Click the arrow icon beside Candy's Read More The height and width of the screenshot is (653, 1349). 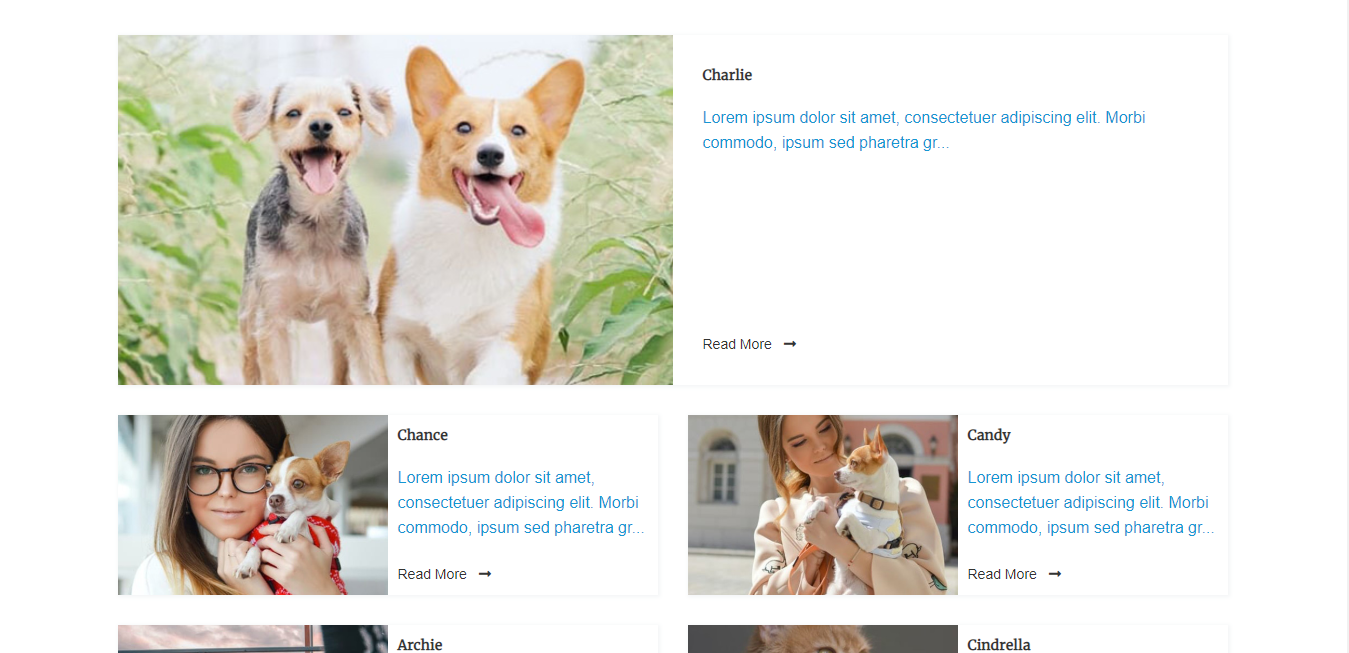[x=1055, y=574]
